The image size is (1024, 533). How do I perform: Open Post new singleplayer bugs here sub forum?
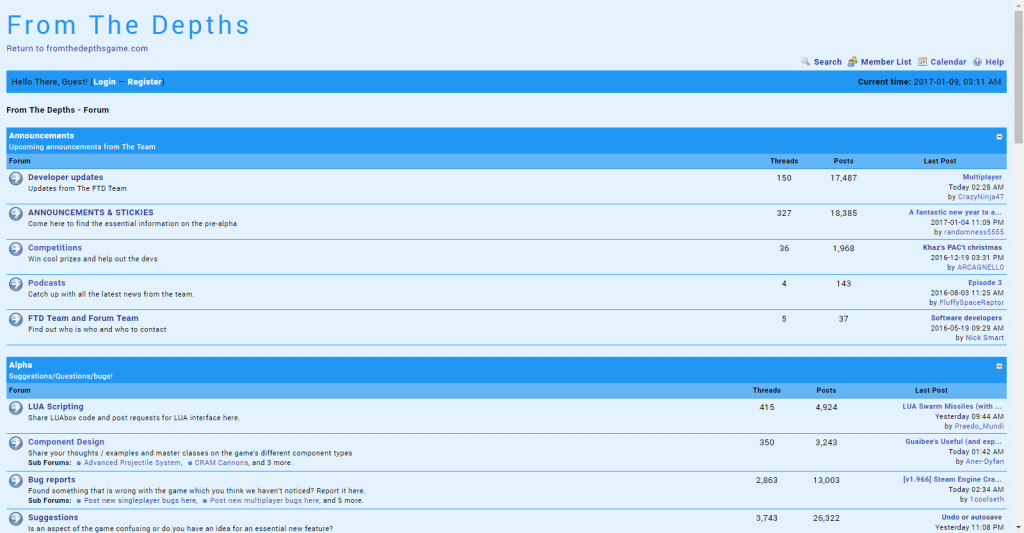(x=140, y=500)
